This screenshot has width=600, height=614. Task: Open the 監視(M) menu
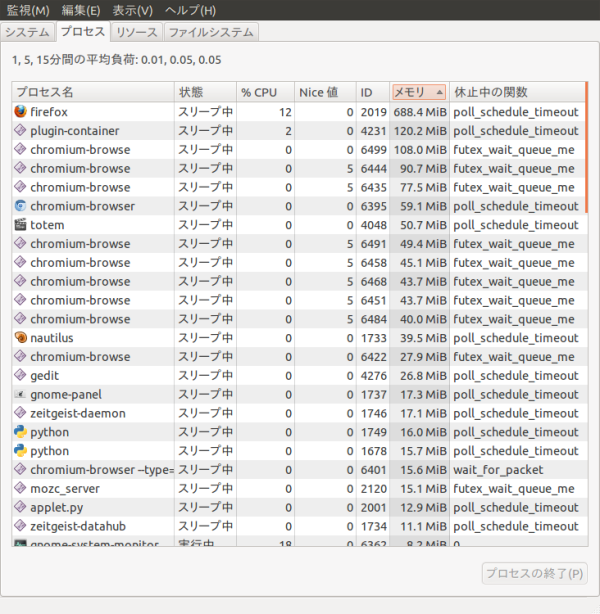(x=28, y=10)
